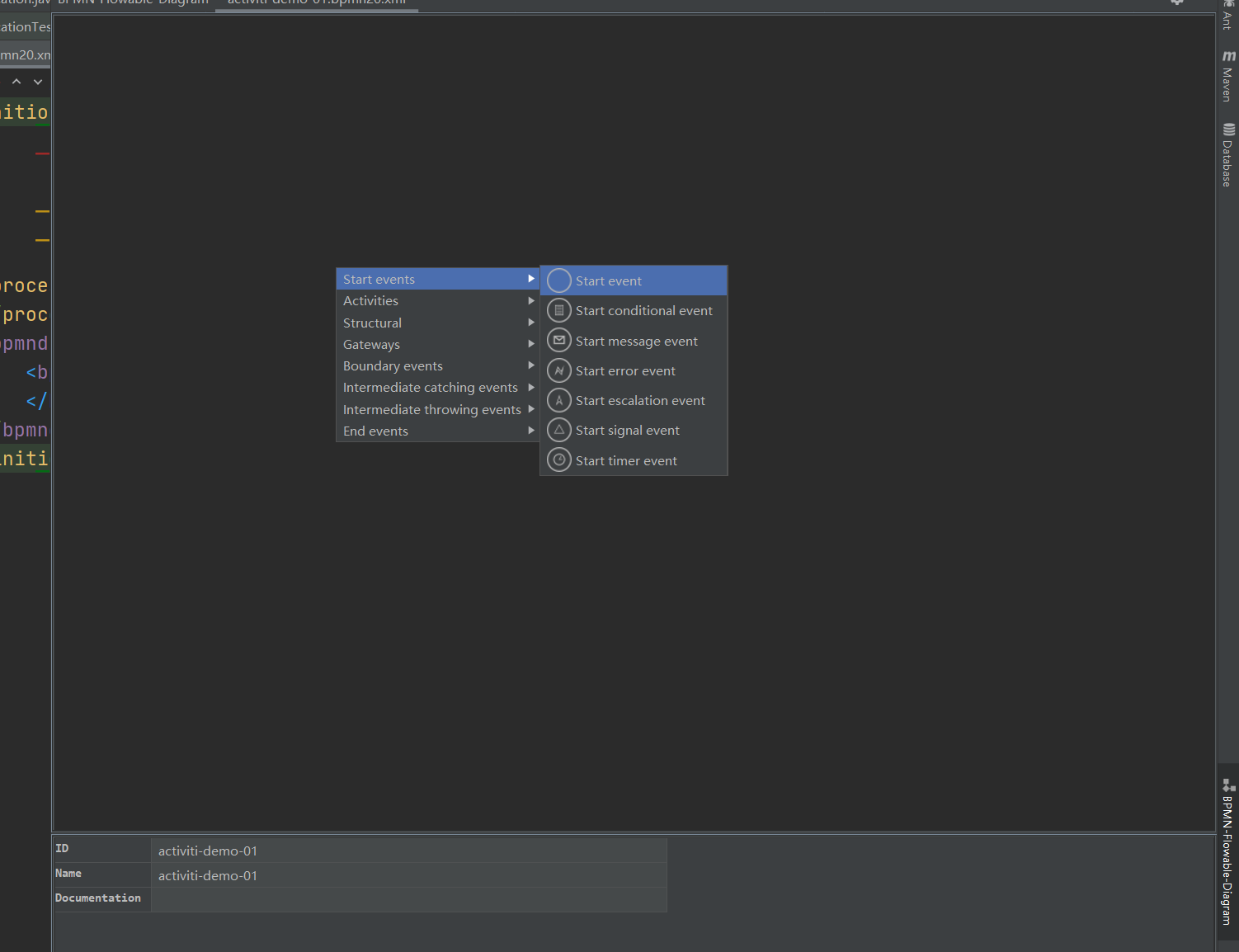Image resolution: width=1239 pixels, height=952 pixels.
Task: Click the Documentation property label
Action: coord(98,898)
